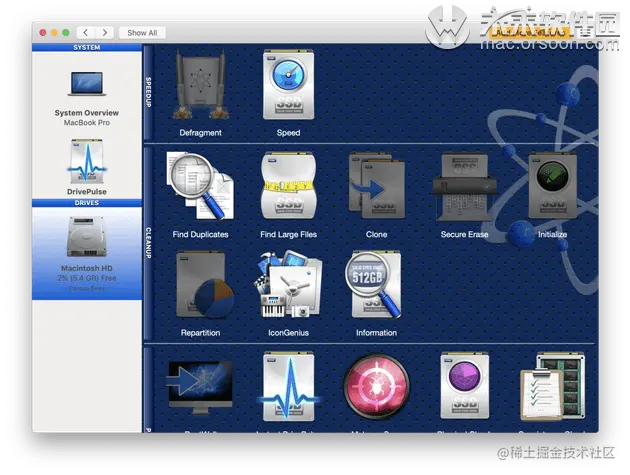
Task: Select System Overview MacBook Pro in sidebar
Action: (x=87, y=98)
